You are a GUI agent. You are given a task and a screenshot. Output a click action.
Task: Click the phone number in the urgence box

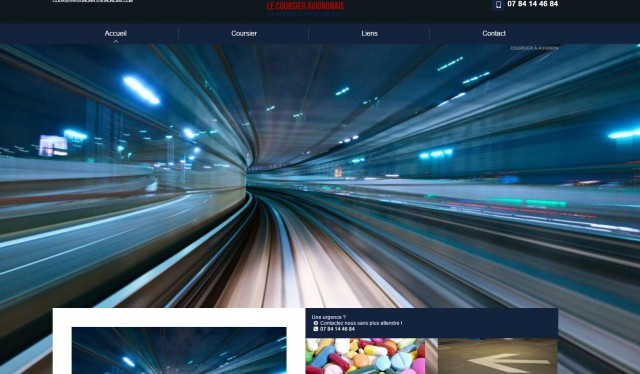(337, 329)
